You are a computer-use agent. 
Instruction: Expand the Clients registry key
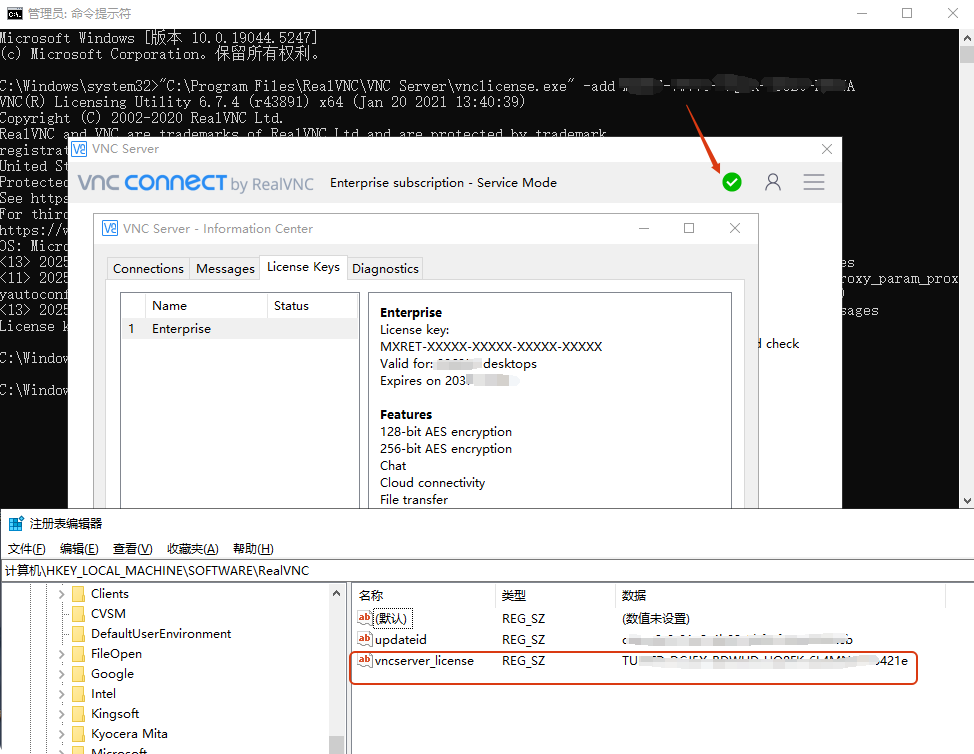click(61, 594)
